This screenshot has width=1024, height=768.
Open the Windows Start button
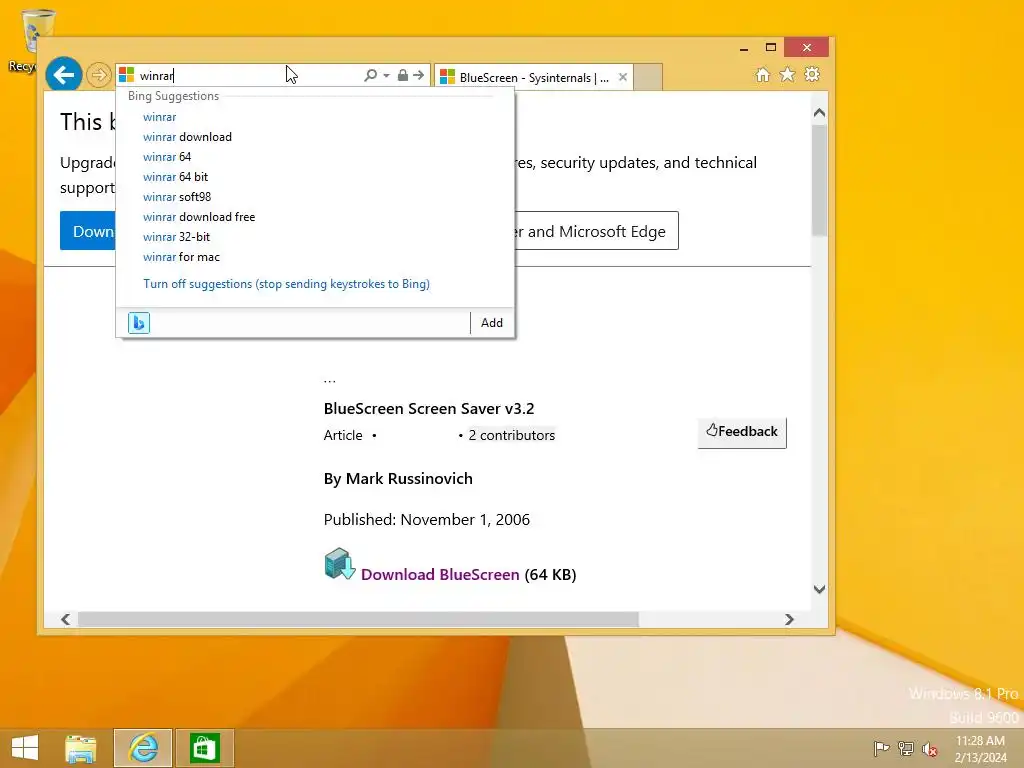pyautogui.click(x=25, y=748)
